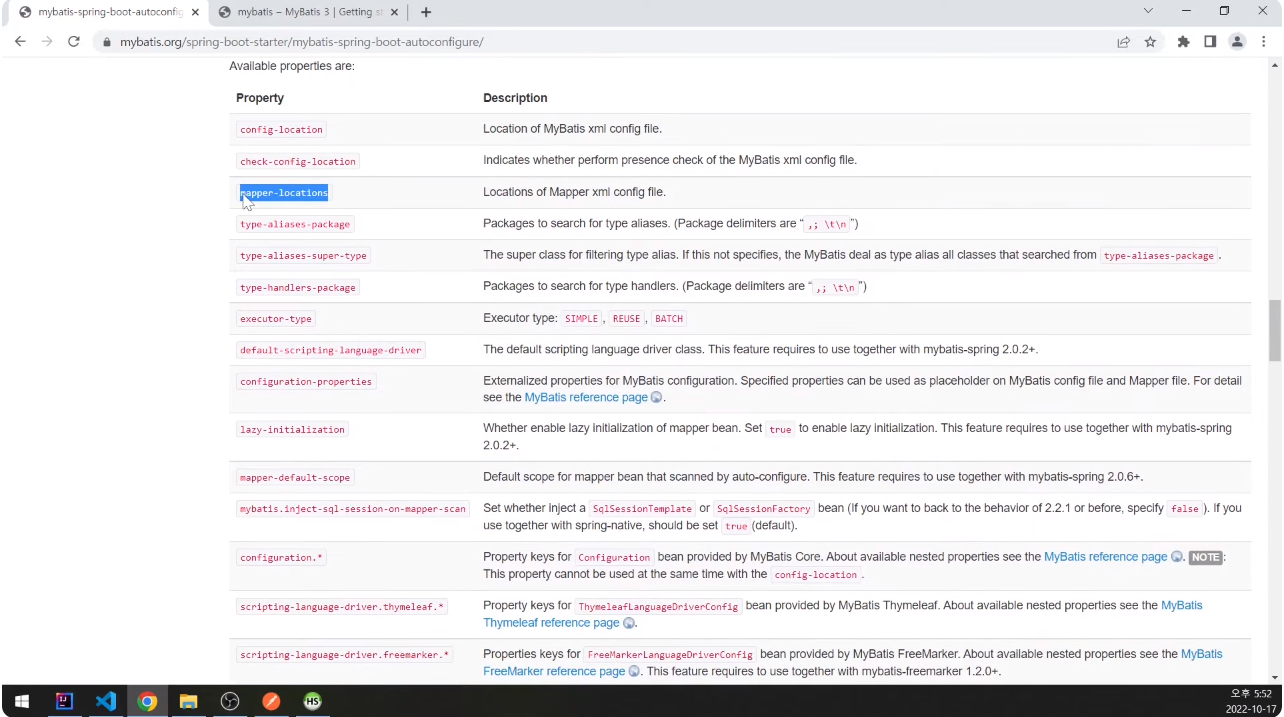Click the BATCH executor type value
Screen dimensions: 1284x717
669,318
